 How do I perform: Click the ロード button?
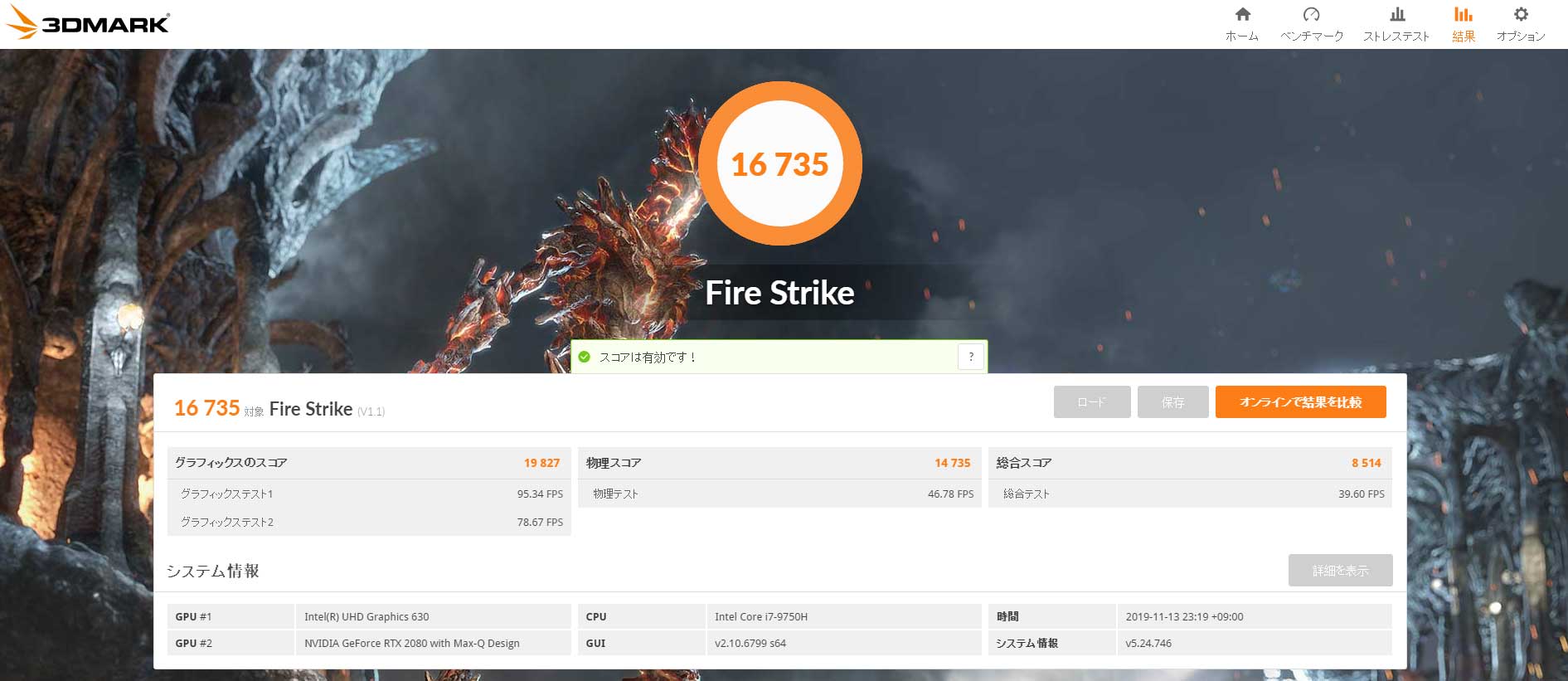1092,401
